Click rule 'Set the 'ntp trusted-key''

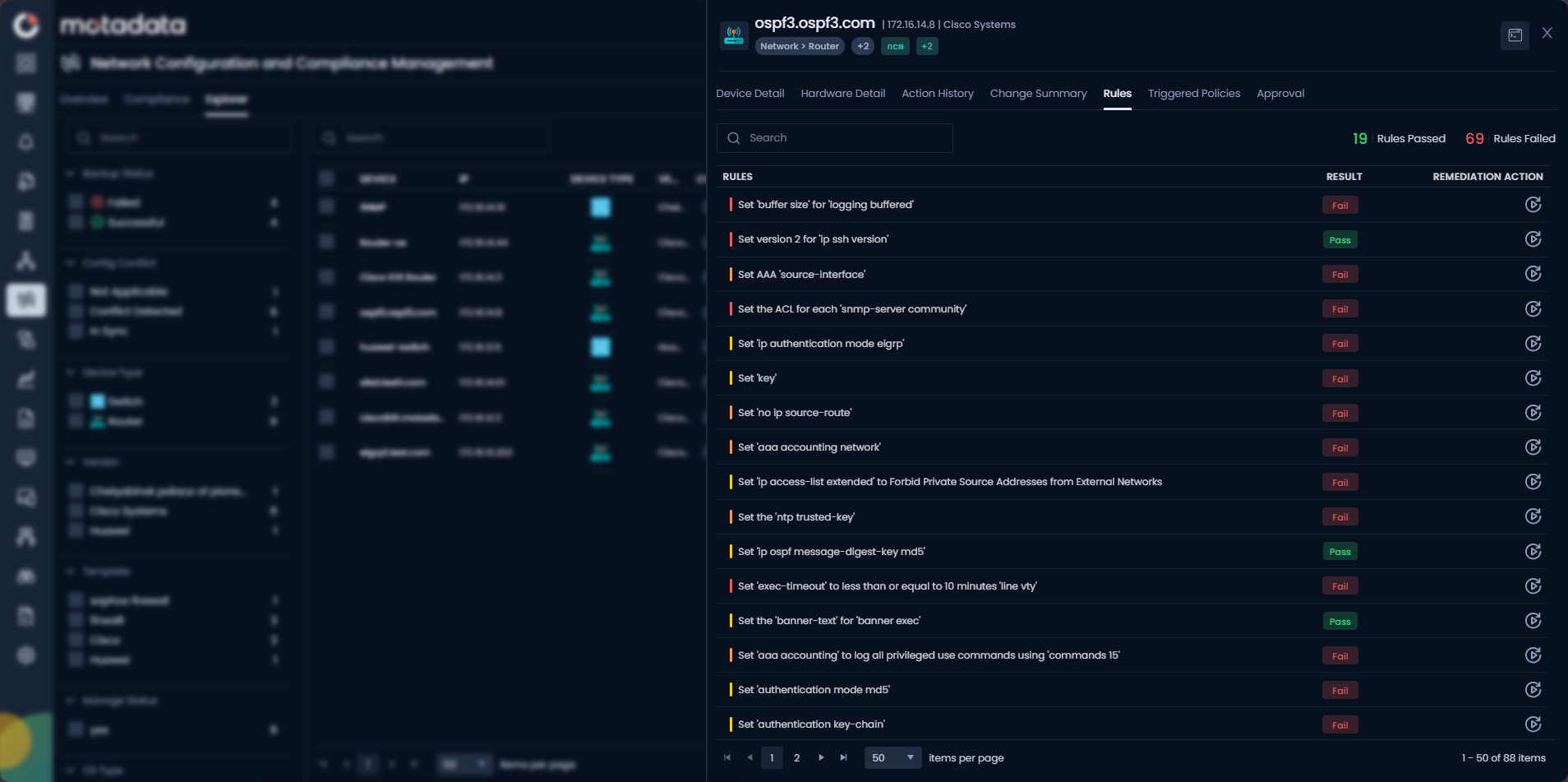pos(796,516)
